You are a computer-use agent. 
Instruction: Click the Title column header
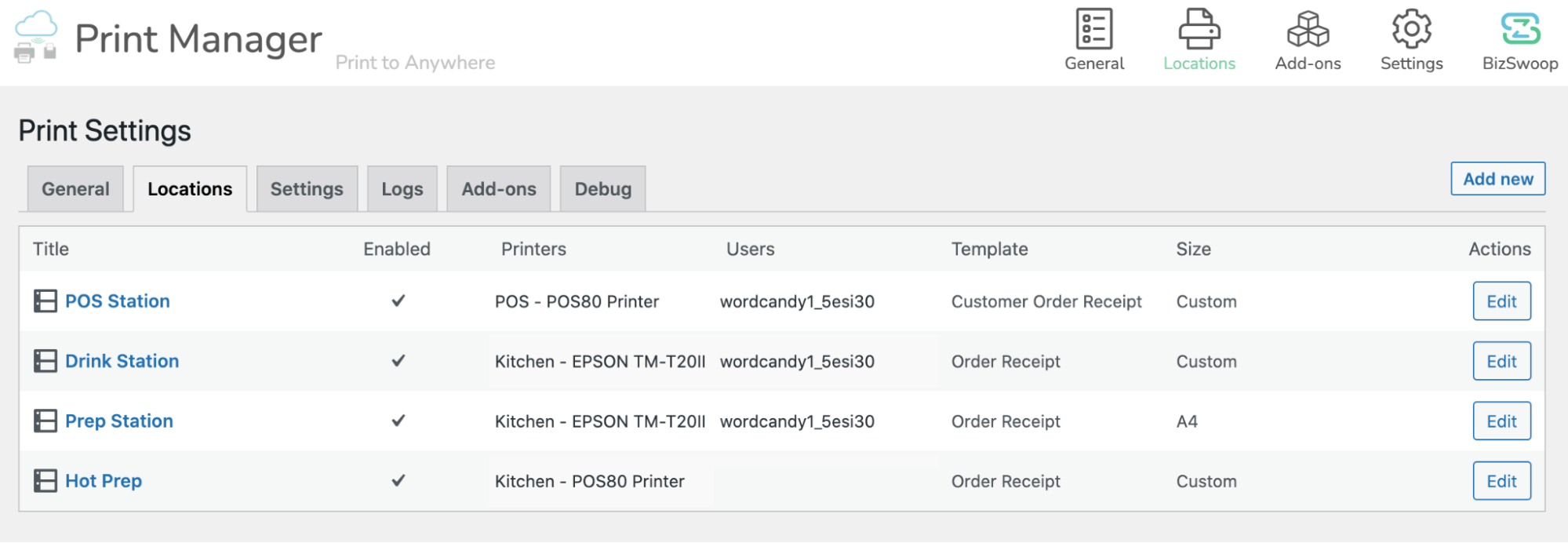[51, 249]
